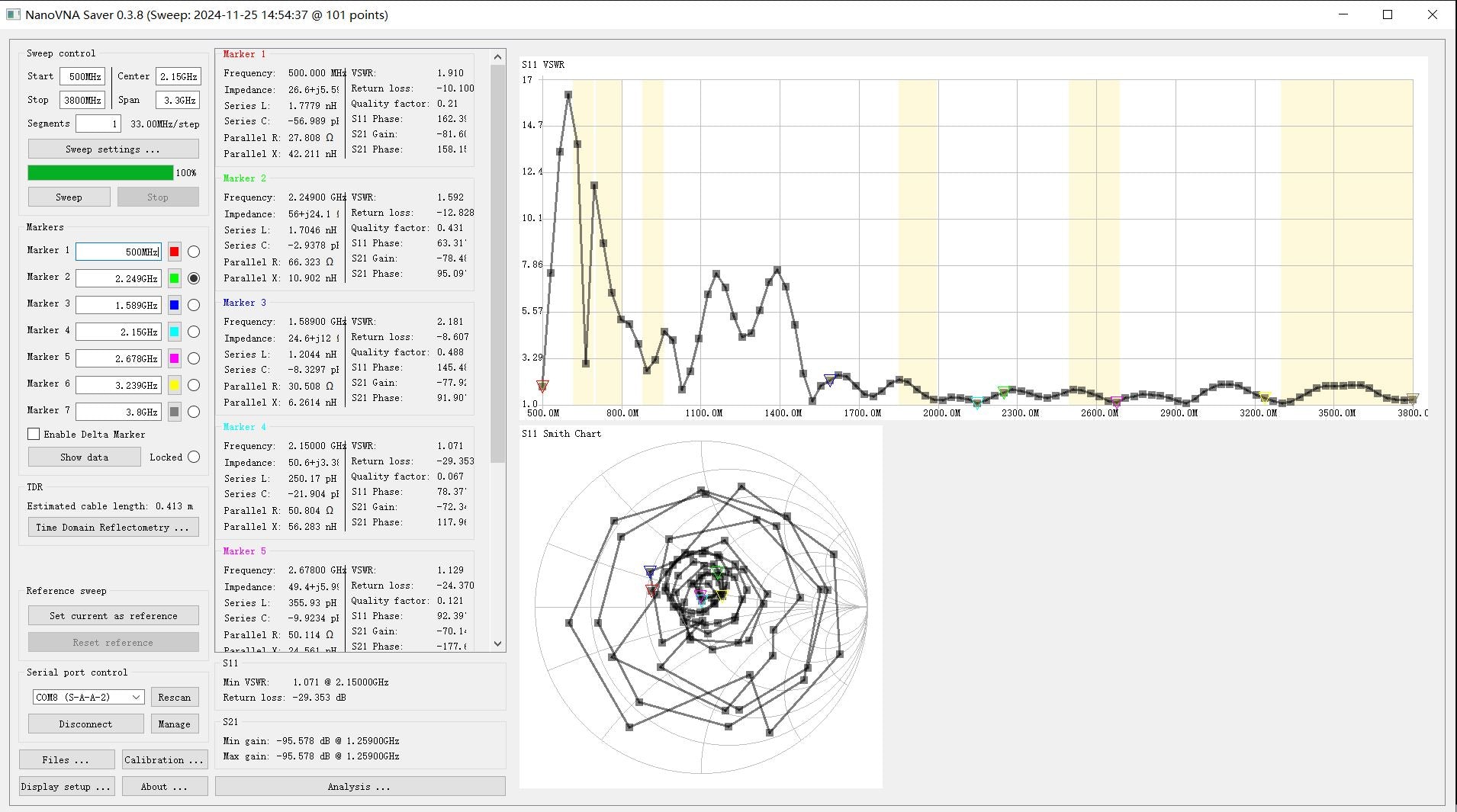Open the Analysis window
Viewport: 1457px width, 812px height.
point(360,786)
